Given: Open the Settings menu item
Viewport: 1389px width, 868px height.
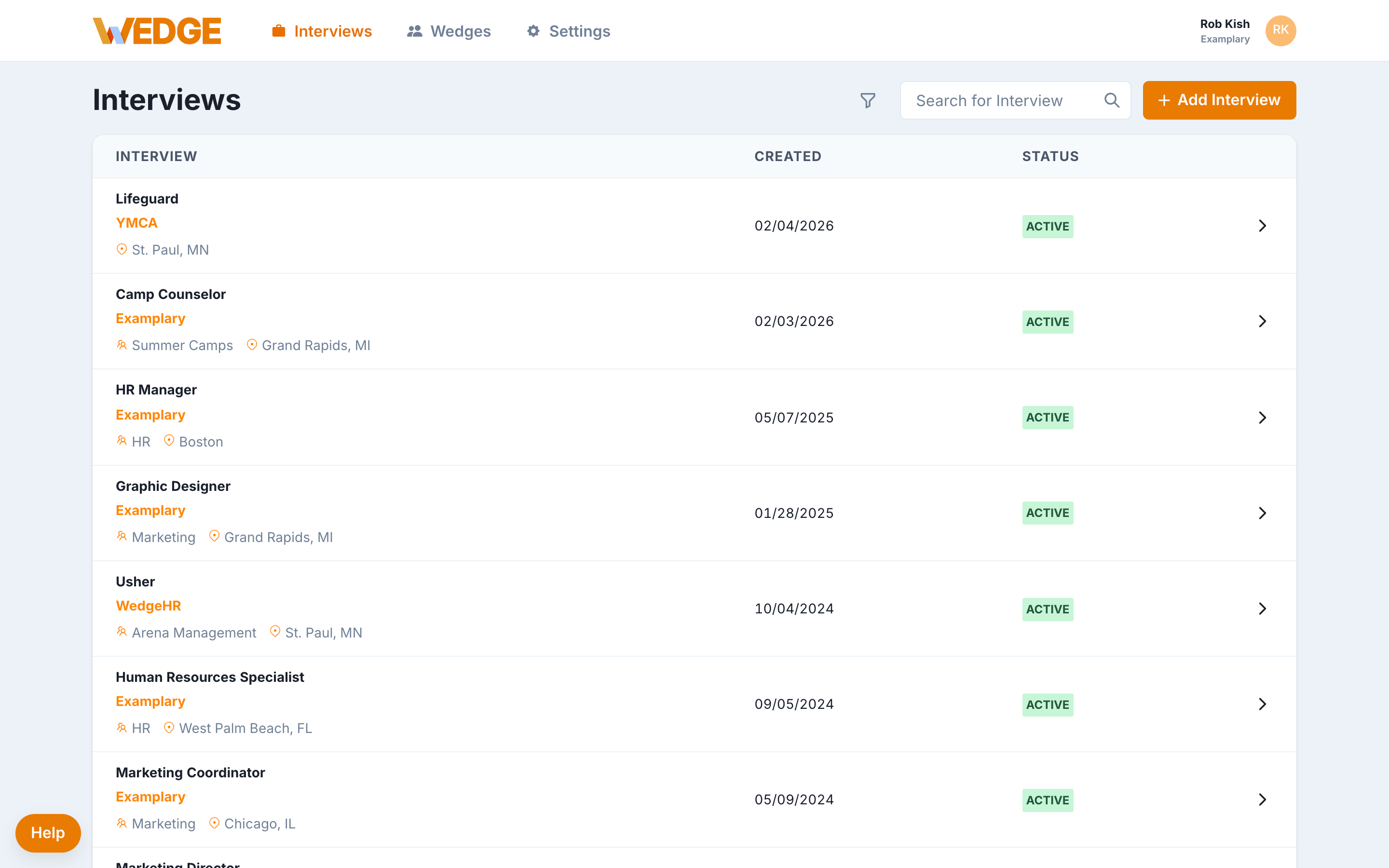Looking at the screenshot, I should pos(568,31).
